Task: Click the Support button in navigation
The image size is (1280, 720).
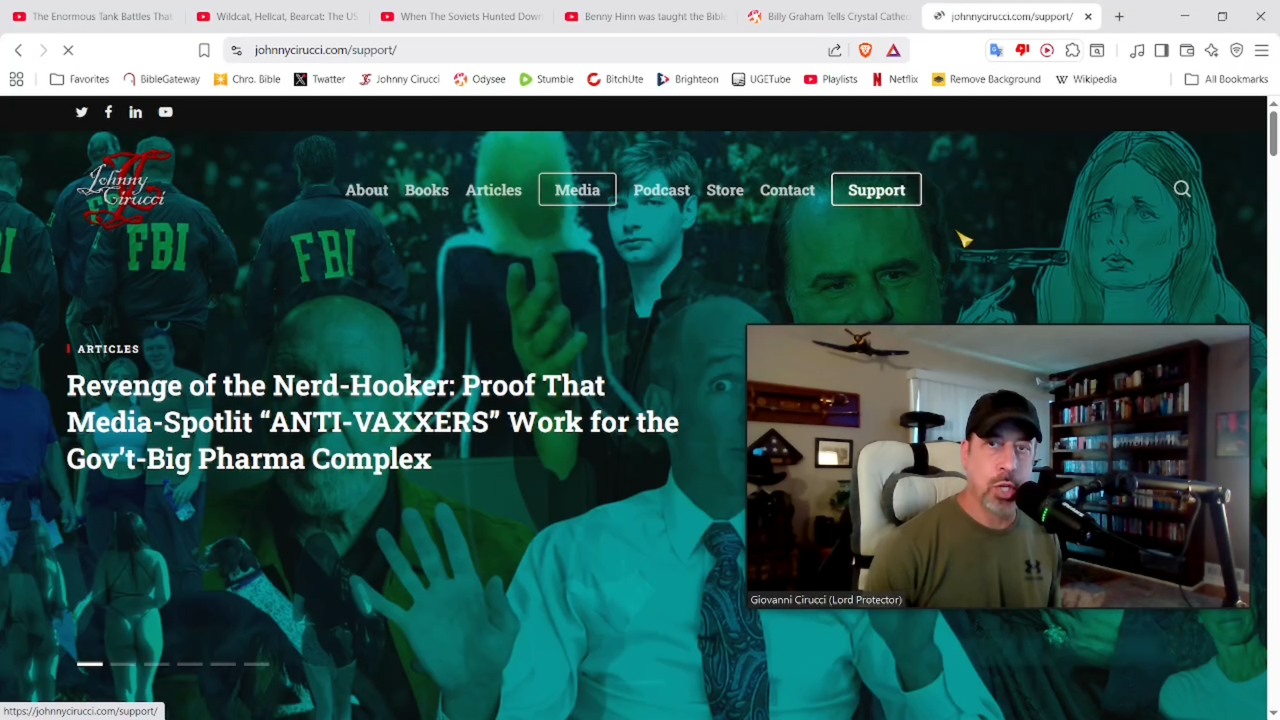Action: coord(876,190)
